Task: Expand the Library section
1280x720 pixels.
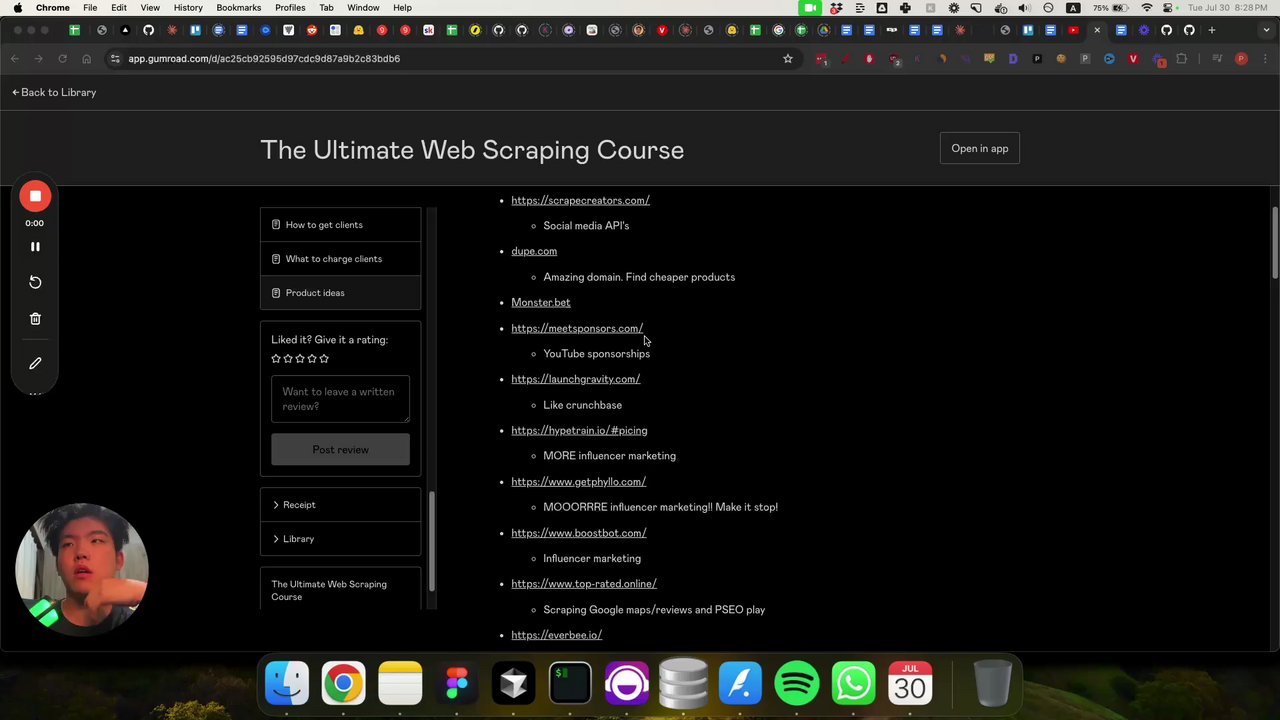Action: pos(340,539)
